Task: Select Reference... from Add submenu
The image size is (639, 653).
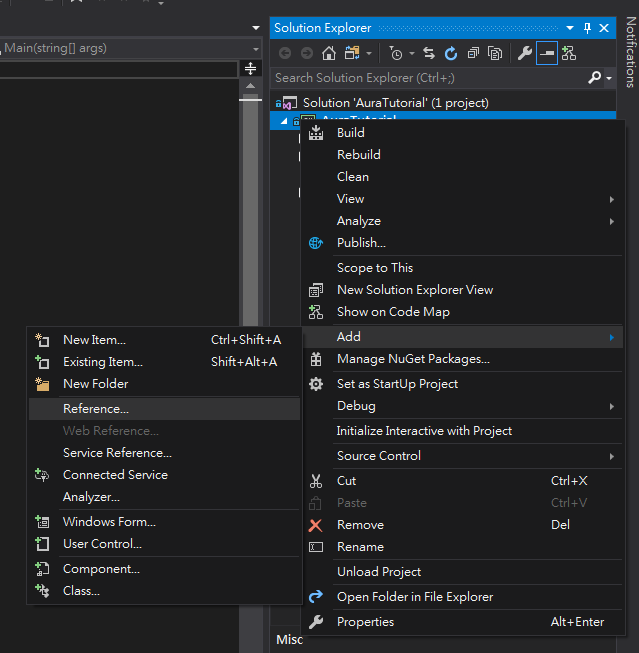Action: [96, 408]
